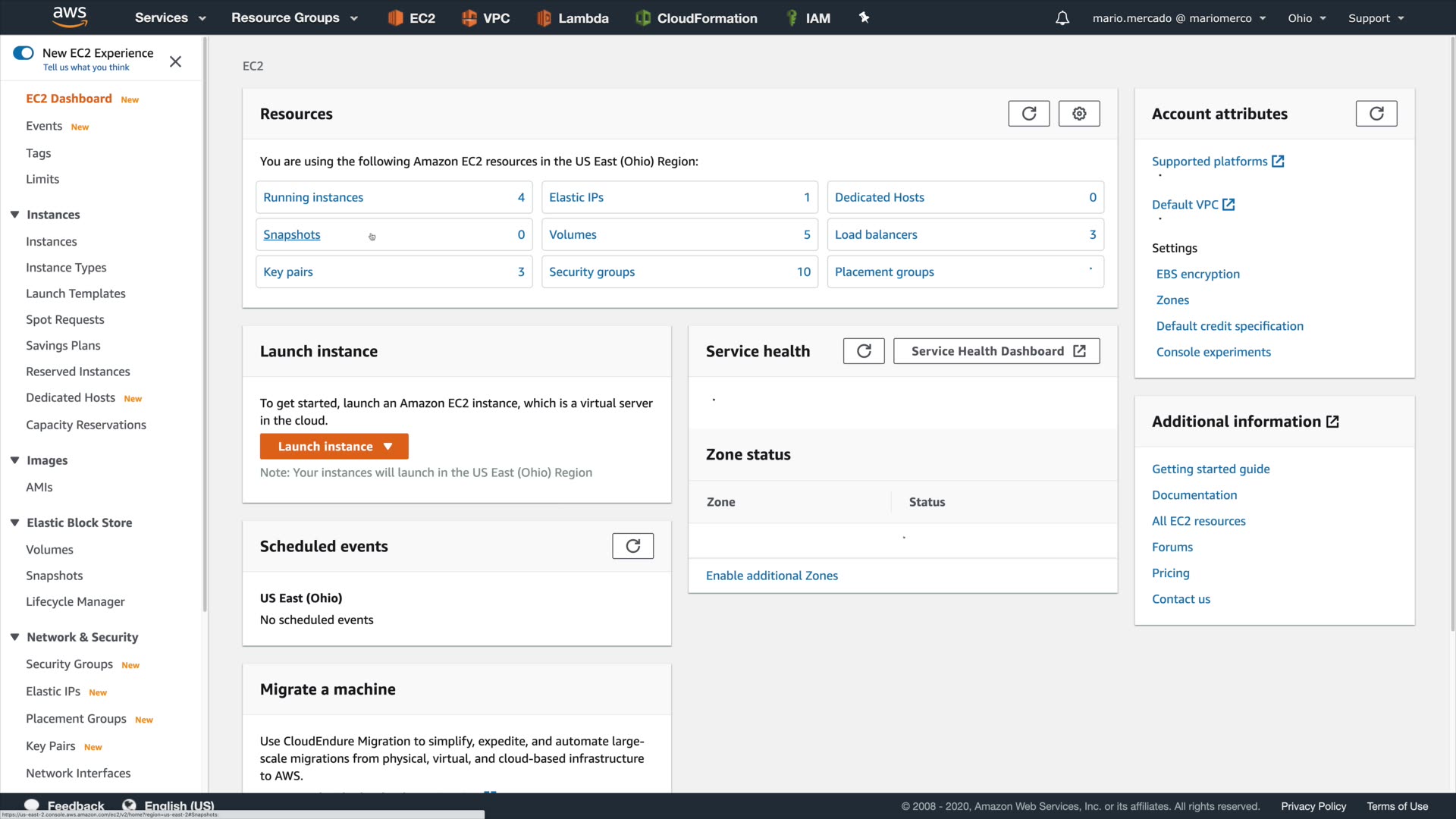Screen dimensions: 1456x819
Task: Open the Service Health Dashboard button
Action: pos(996,351)
